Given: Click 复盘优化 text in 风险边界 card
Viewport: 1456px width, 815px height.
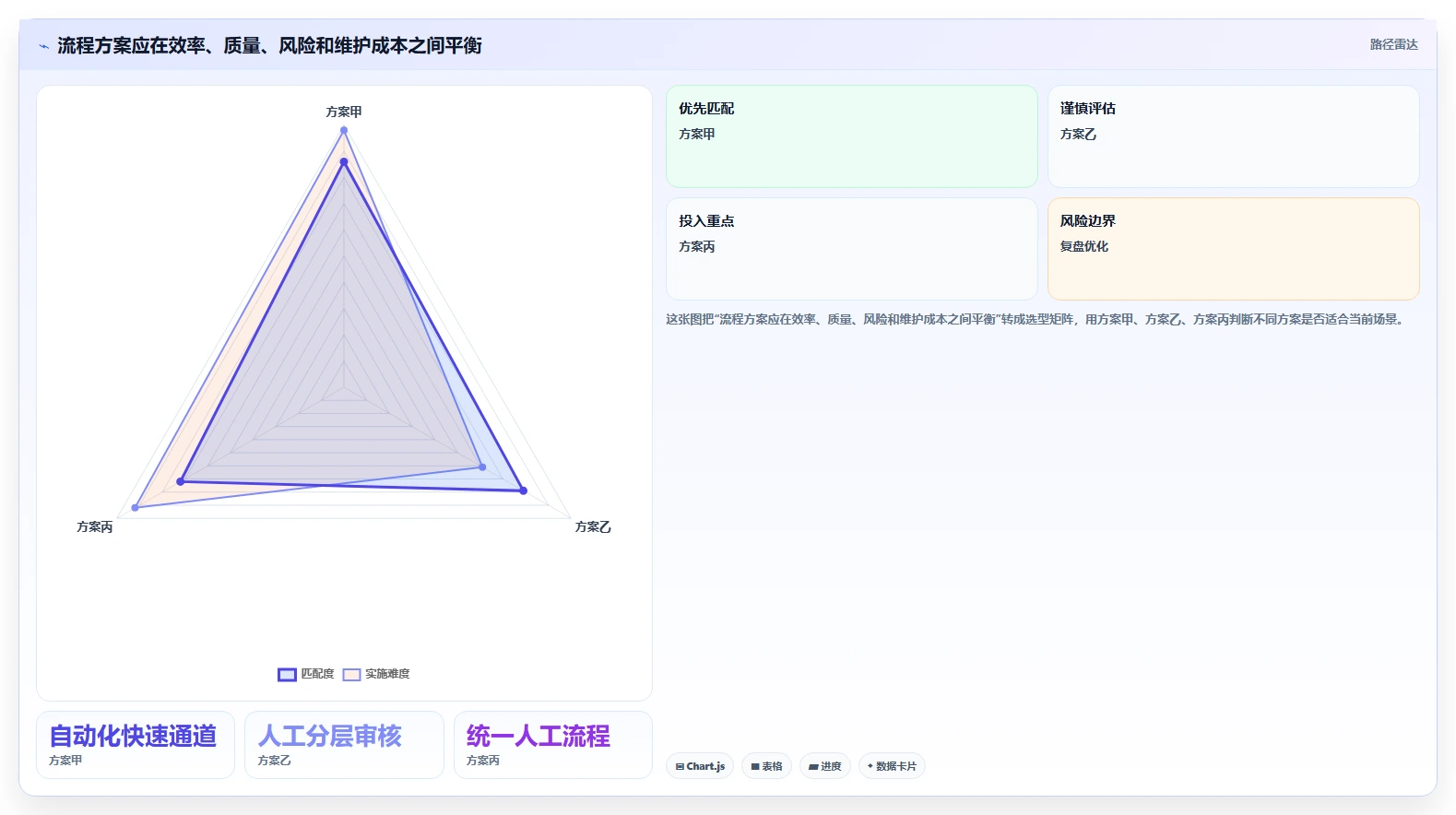Looking at the screenshot, I should 1084,247.
